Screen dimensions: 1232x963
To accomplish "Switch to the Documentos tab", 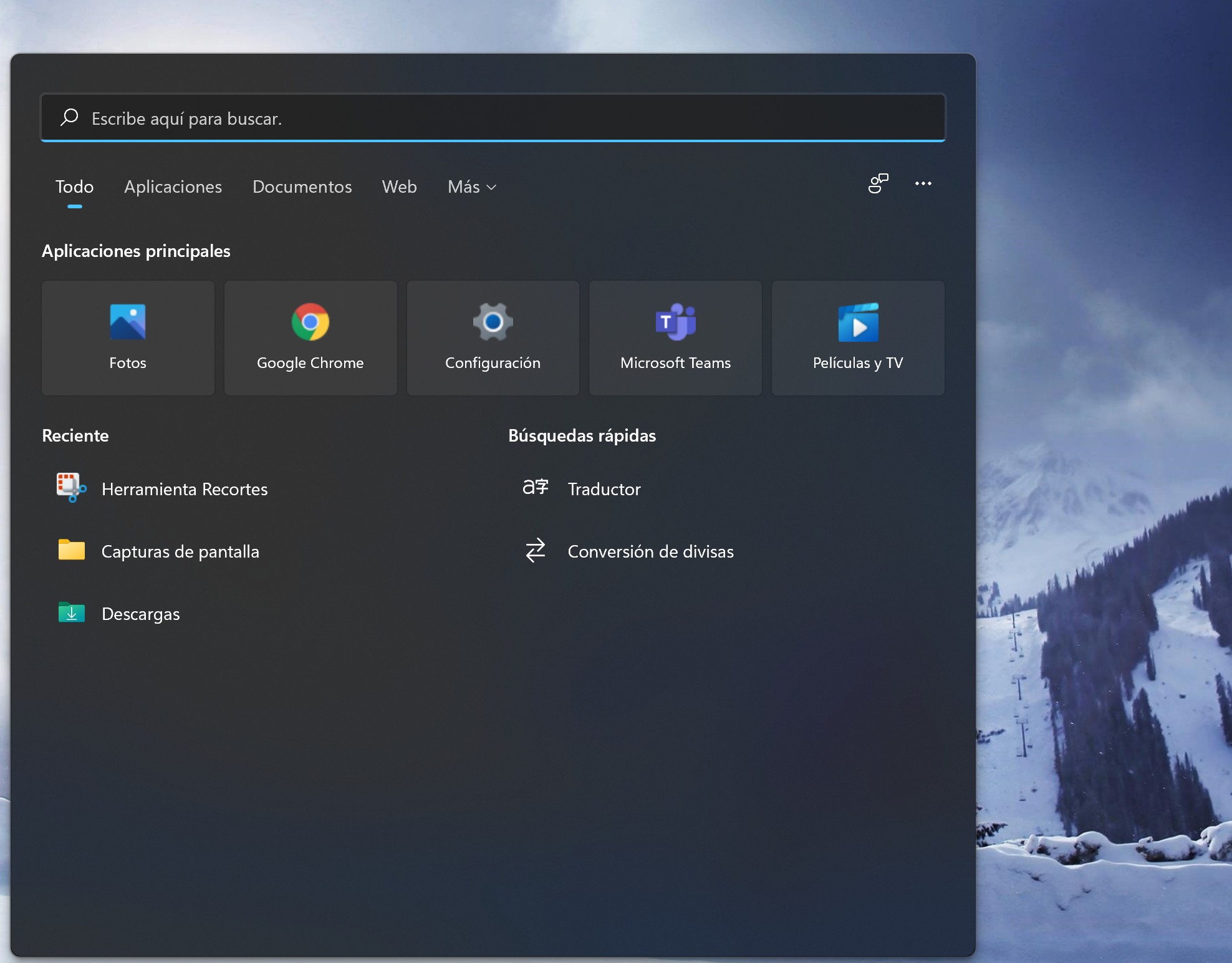I will (302, 186).
